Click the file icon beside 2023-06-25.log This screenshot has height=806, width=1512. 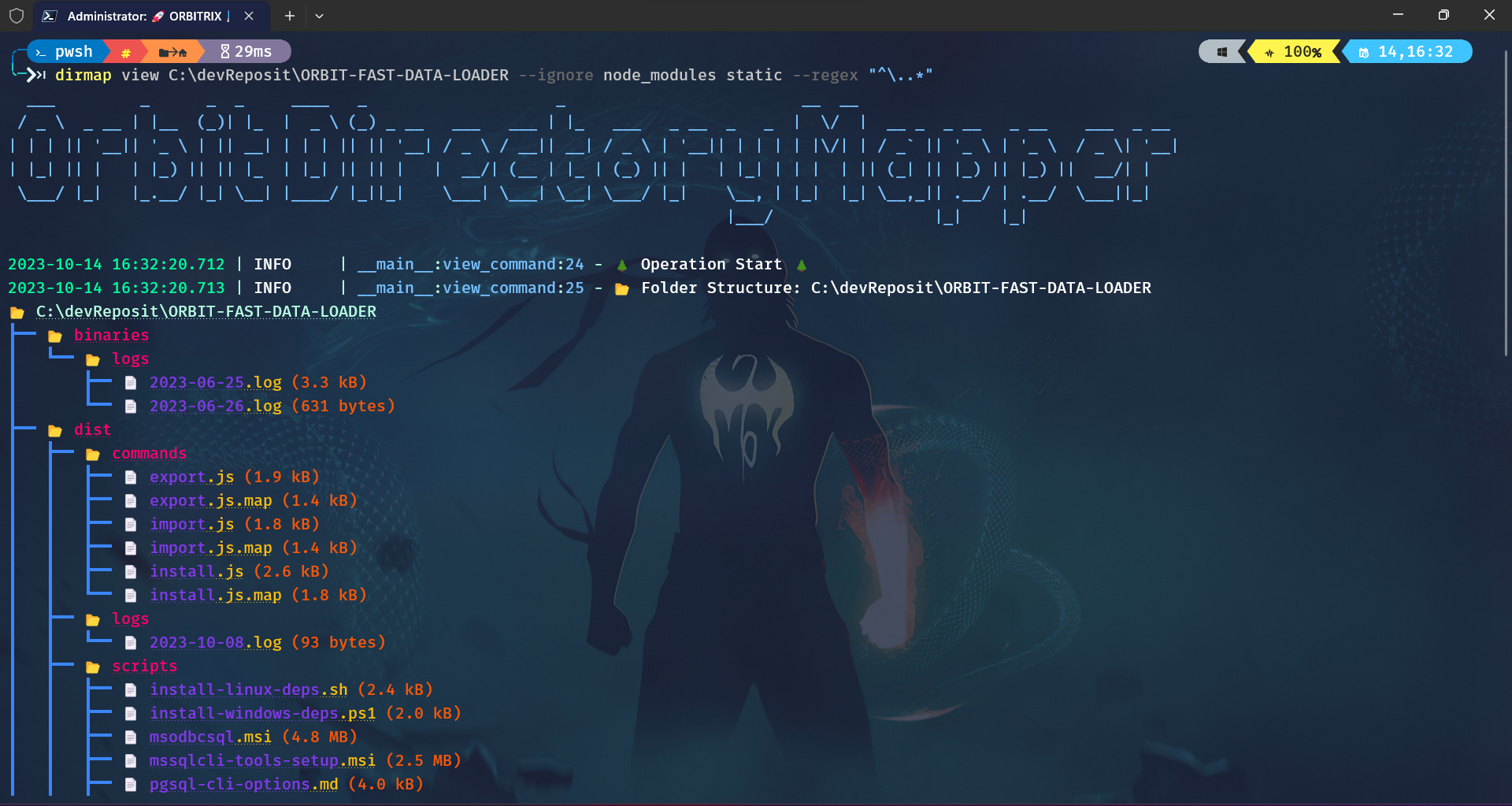click(131, 383)
